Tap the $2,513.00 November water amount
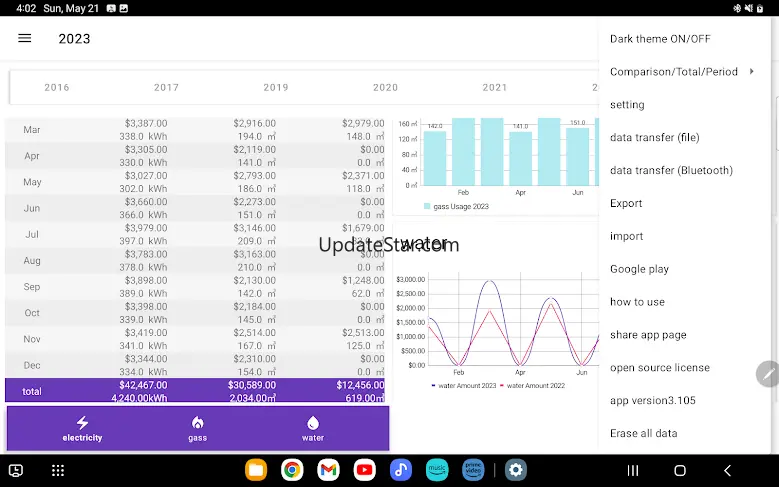The height and width of the screenshot is (487, 779). pos(363,333)
